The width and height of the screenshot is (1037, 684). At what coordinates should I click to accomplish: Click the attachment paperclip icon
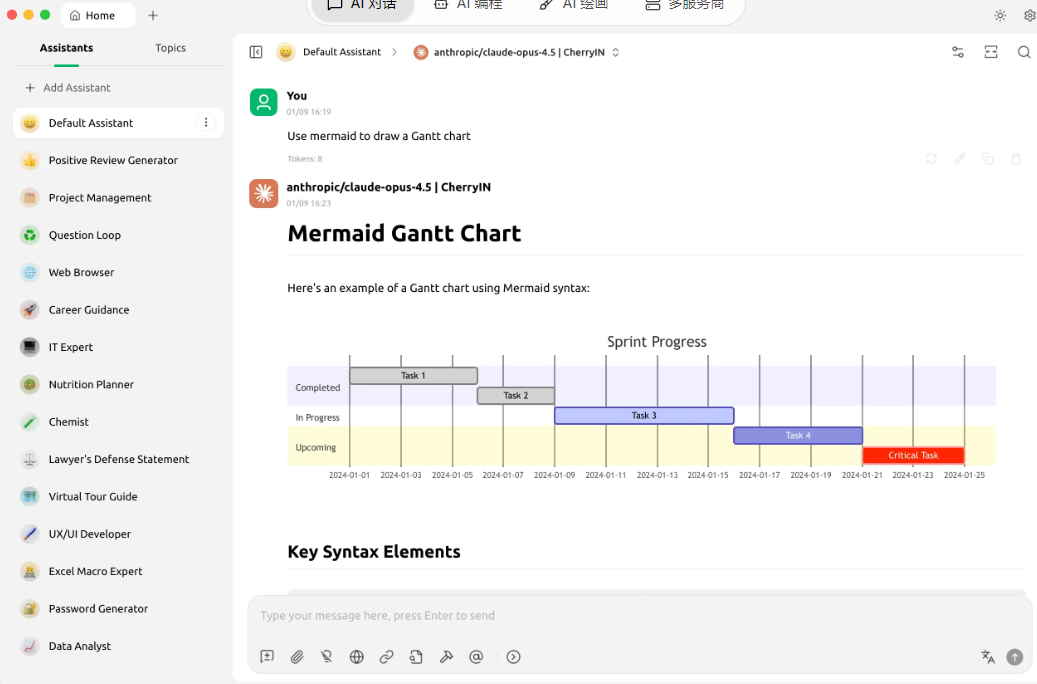(297, 657)
